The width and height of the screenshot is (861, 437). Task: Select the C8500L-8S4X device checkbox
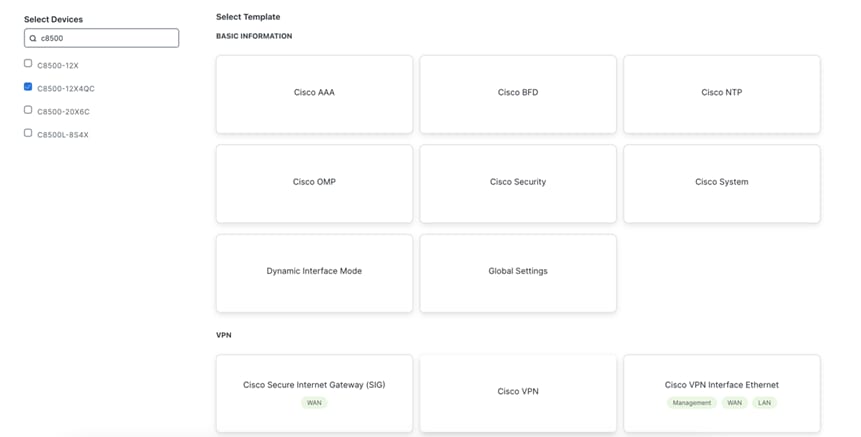(28, 133)
